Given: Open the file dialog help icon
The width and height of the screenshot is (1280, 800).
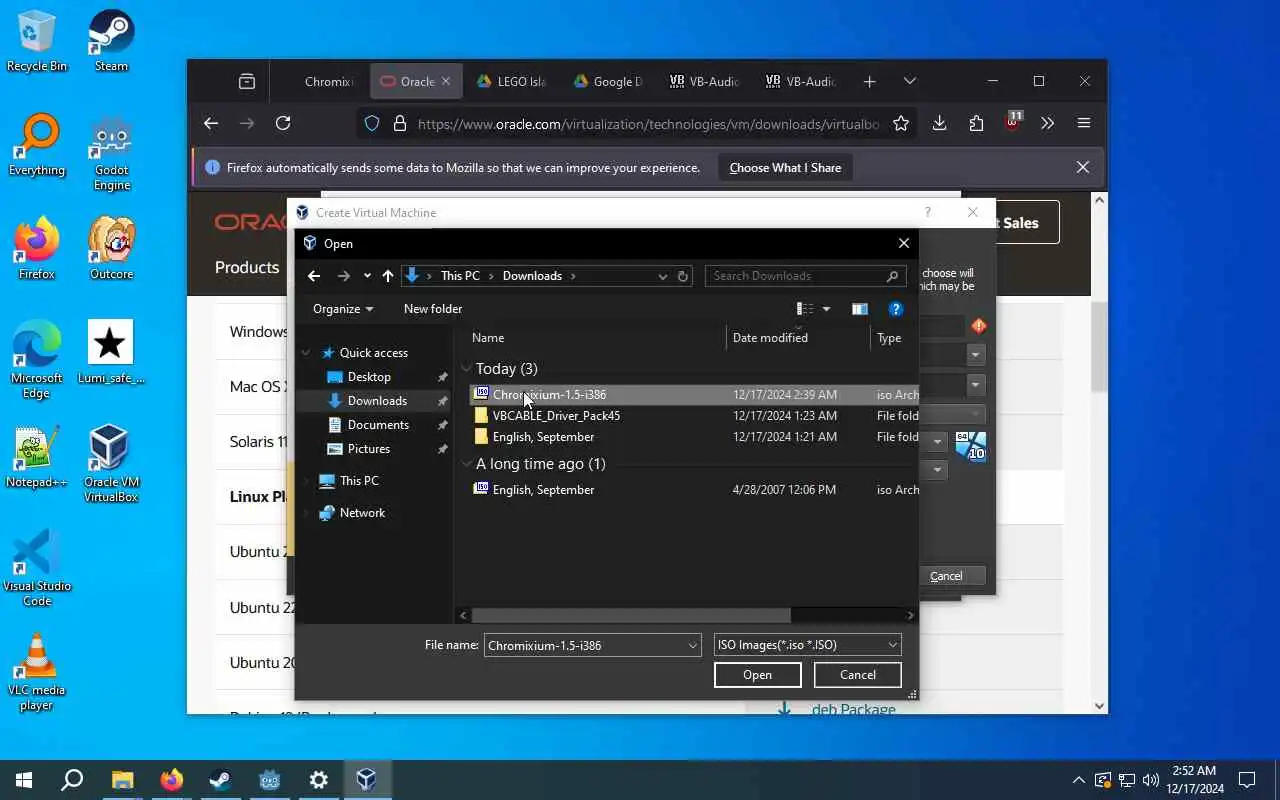Looking at the screenshot, I should [896, 309].
